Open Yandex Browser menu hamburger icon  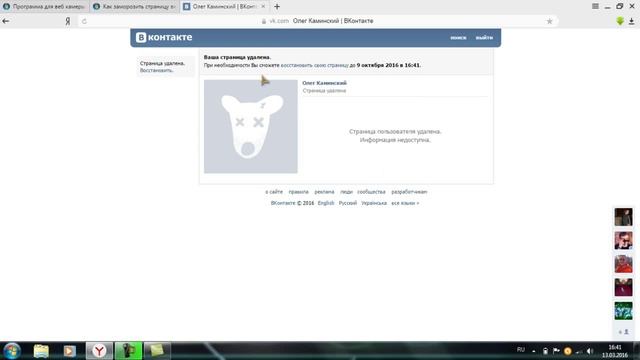(596, 6)
